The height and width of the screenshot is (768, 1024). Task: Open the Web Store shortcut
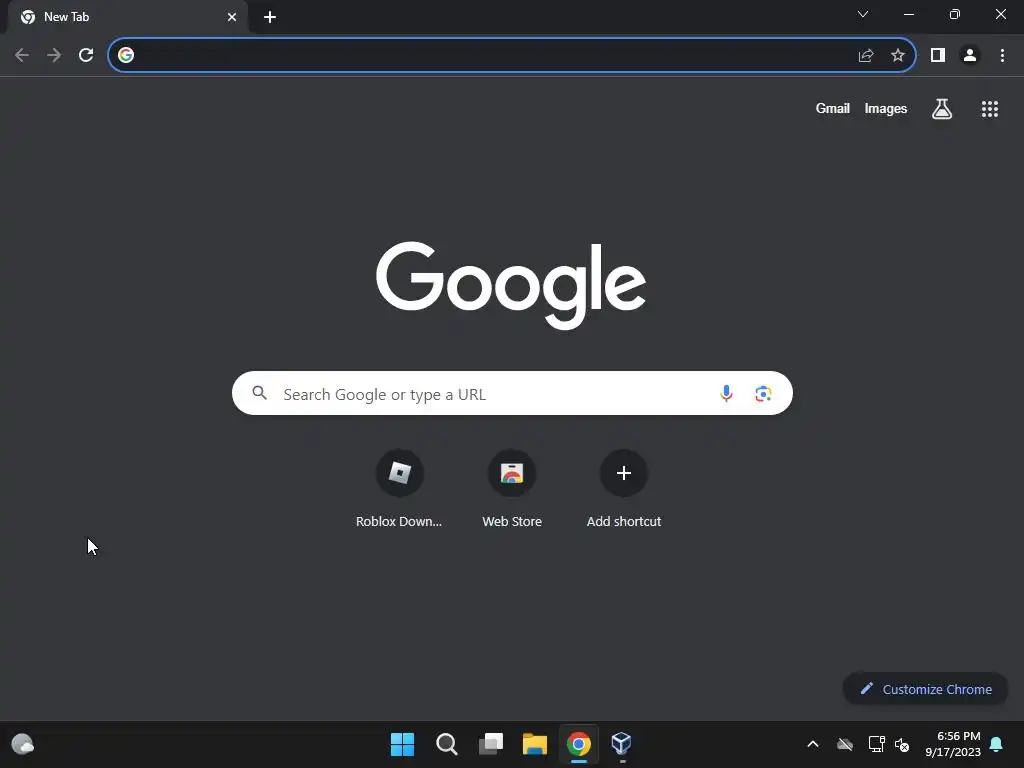click(512, 488)
